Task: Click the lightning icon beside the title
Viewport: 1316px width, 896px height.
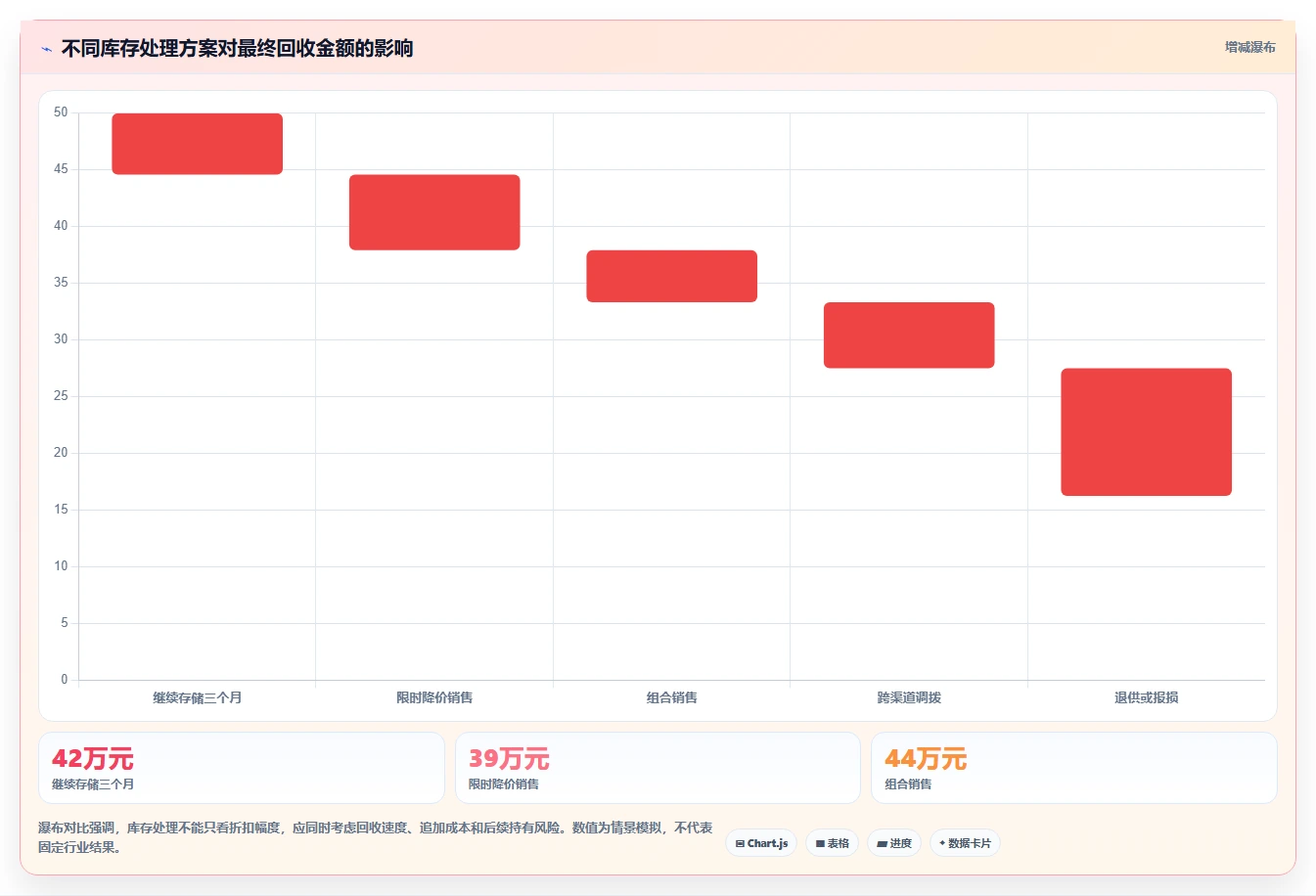Action: tap(46, 49)
